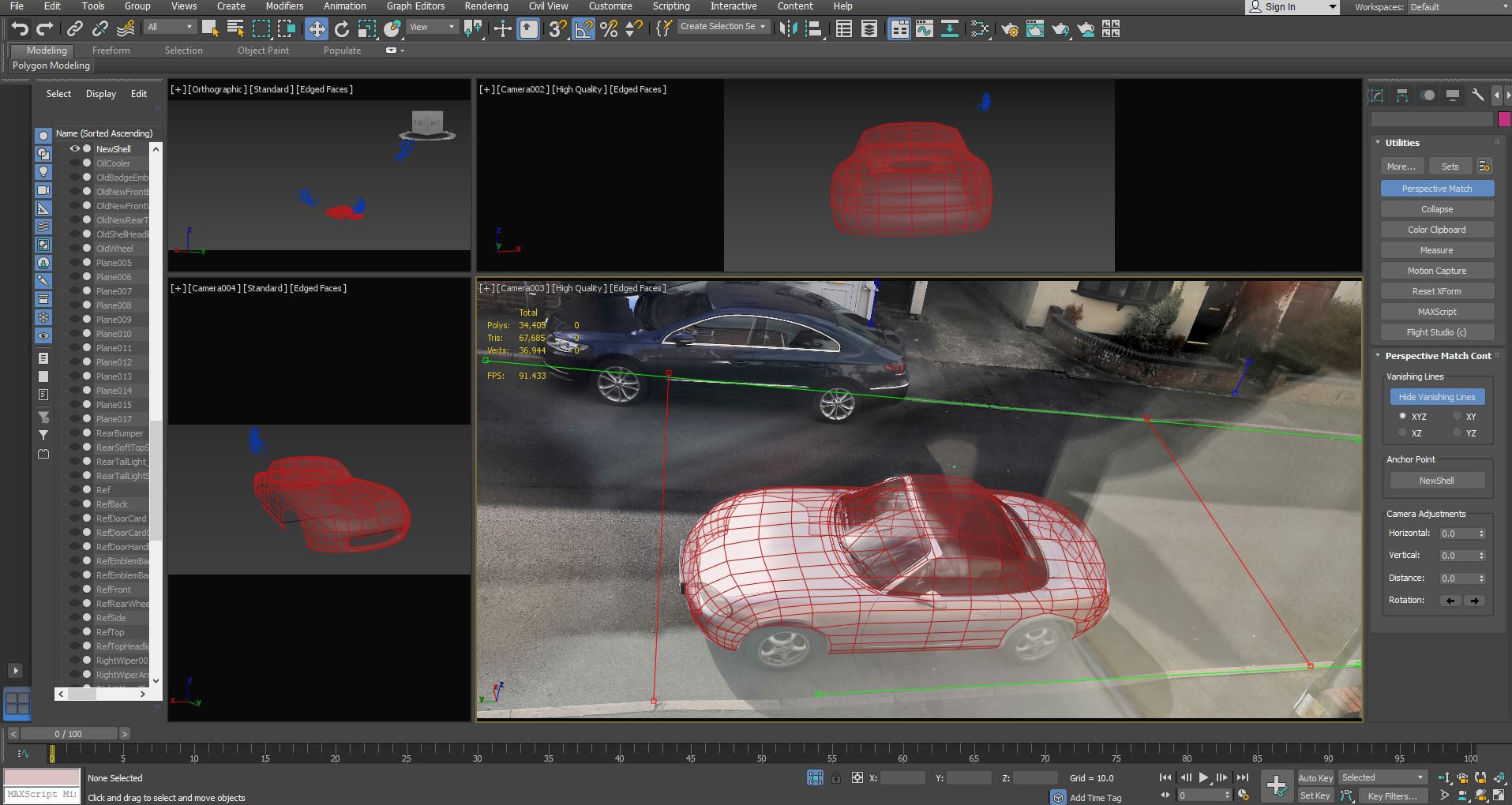Open the Rendering menu
Image resolution: width=1512 pixels, height=805 pixels.
pos(486,6)
